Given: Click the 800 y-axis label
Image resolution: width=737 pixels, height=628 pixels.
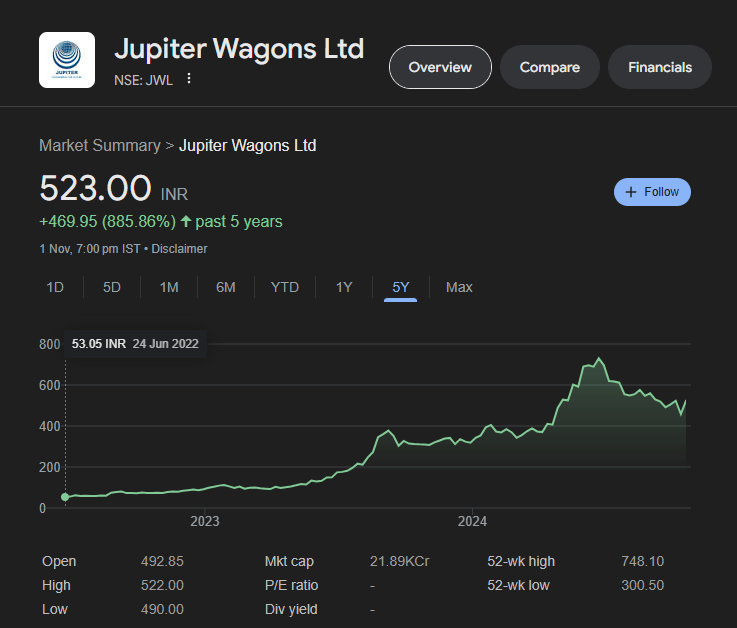Looking at the screenshot, I should tap(50, 344).
